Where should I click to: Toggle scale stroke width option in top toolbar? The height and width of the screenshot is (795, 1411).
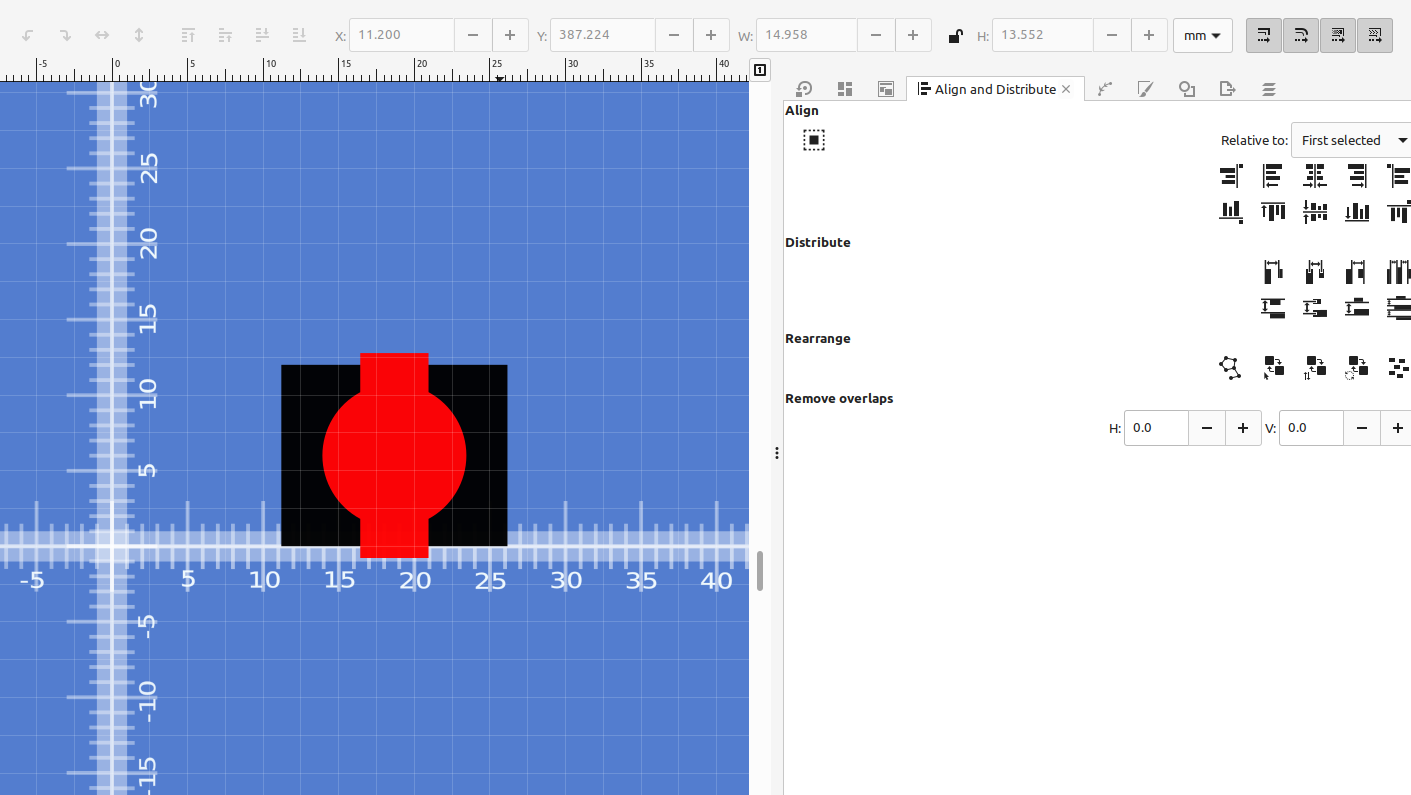[1263, 35]
